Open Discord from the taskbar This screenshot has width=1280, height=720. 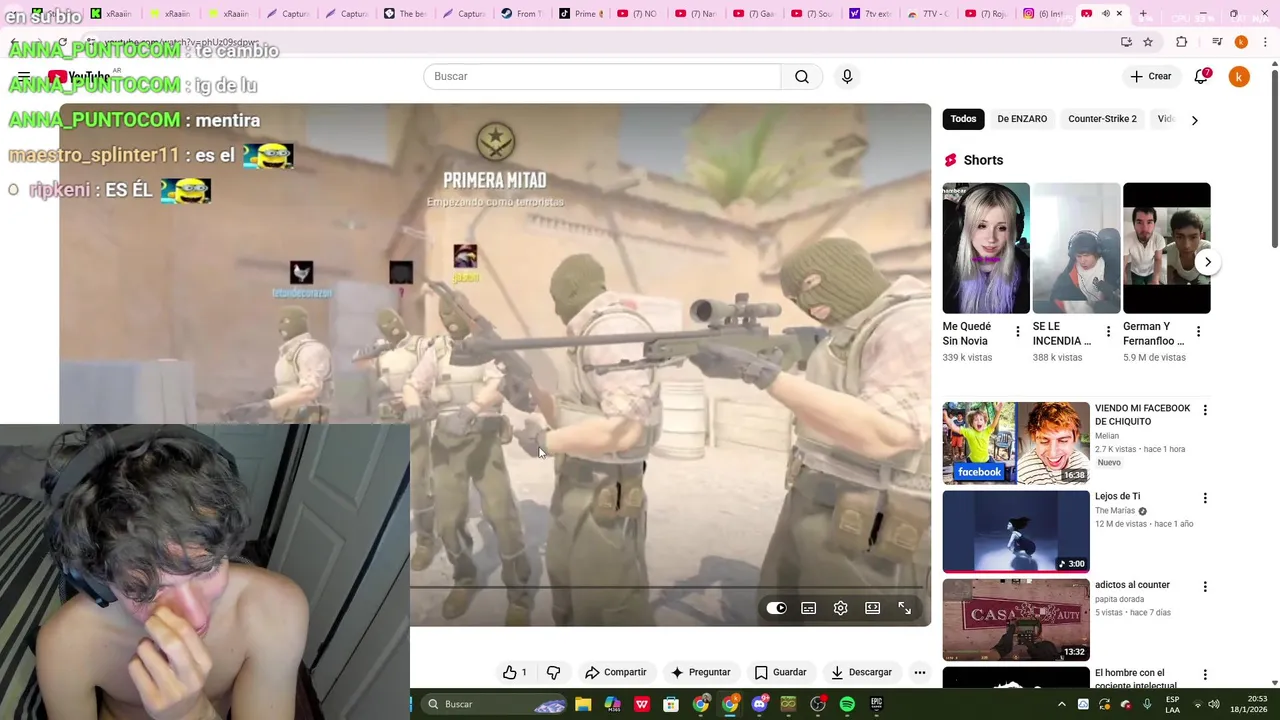click(x=759, y=704)
